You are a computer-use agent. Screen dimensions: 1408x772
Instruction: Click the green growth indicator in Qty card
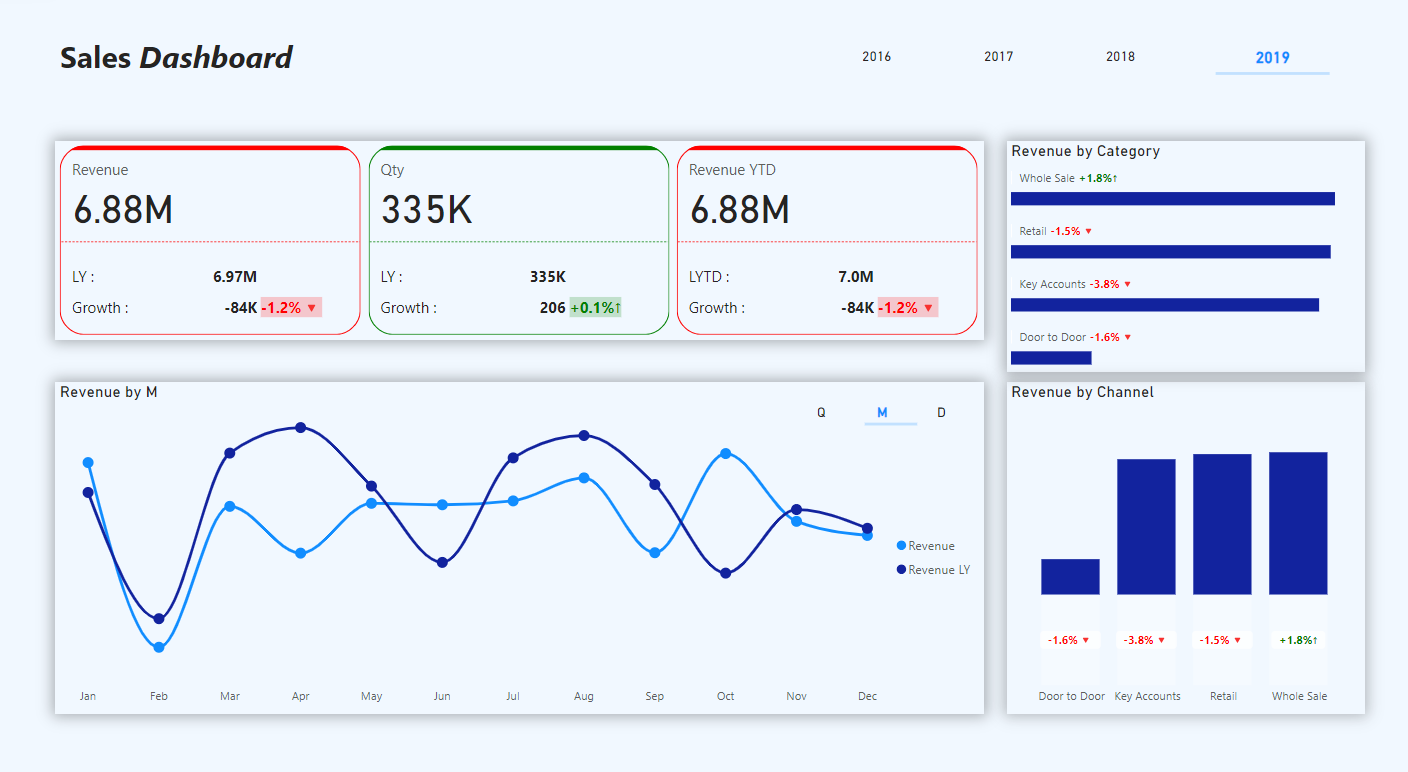point(595,308)
